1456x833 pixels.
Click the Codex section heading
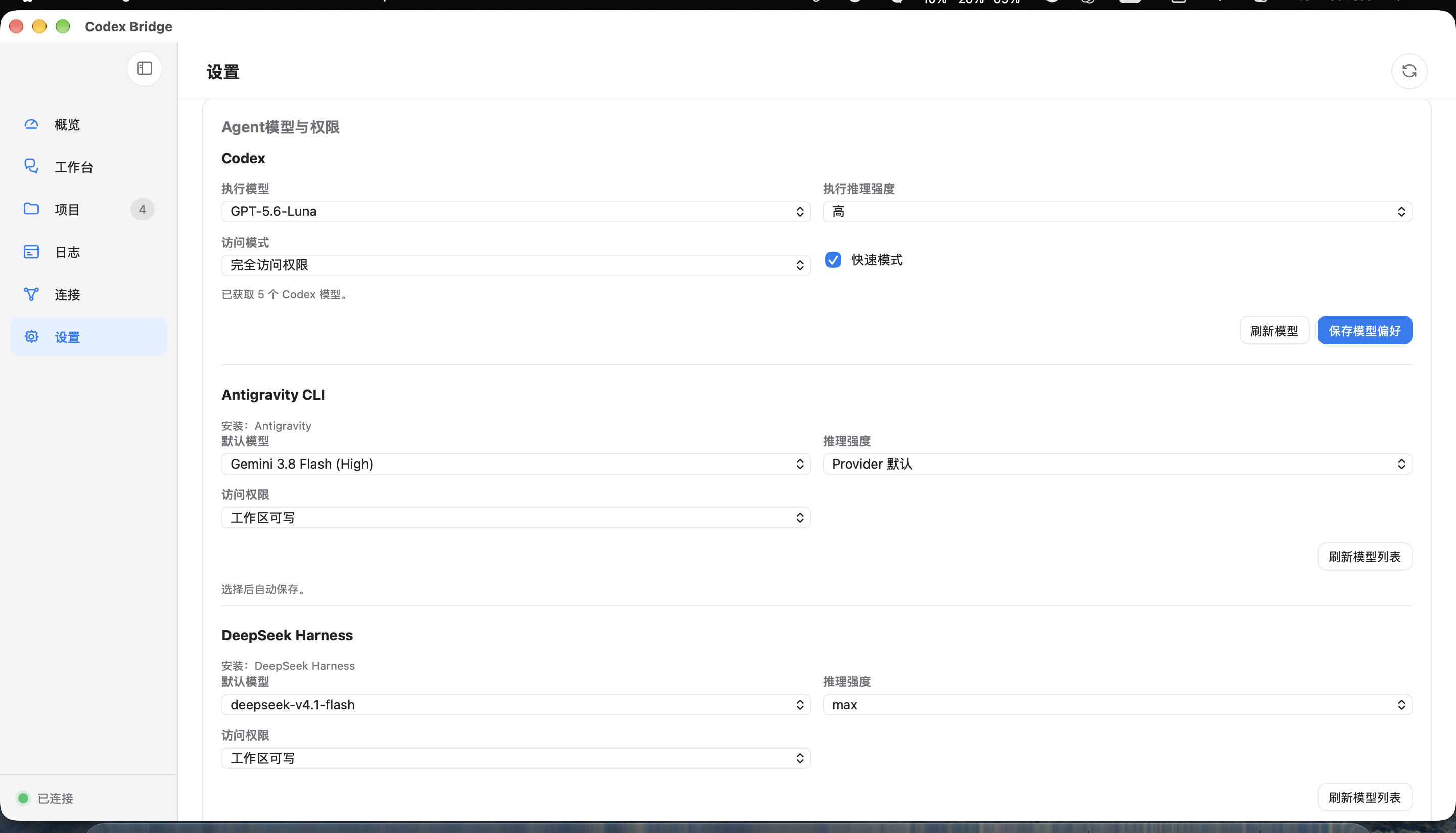tap(243, 159)
